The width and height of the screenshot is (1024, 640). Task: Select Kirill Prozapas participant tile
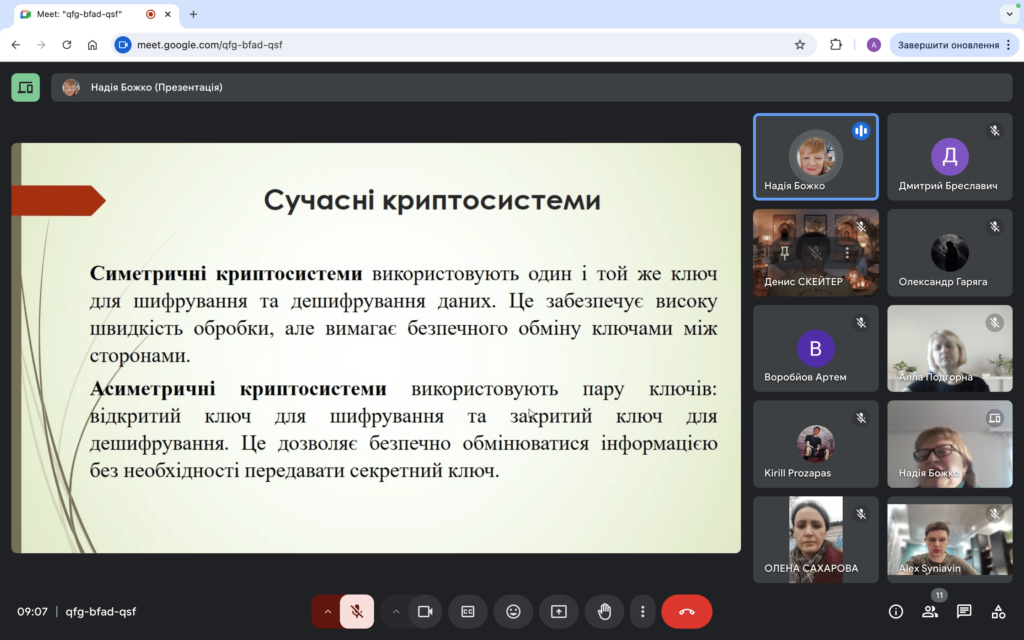click(816, 444)
